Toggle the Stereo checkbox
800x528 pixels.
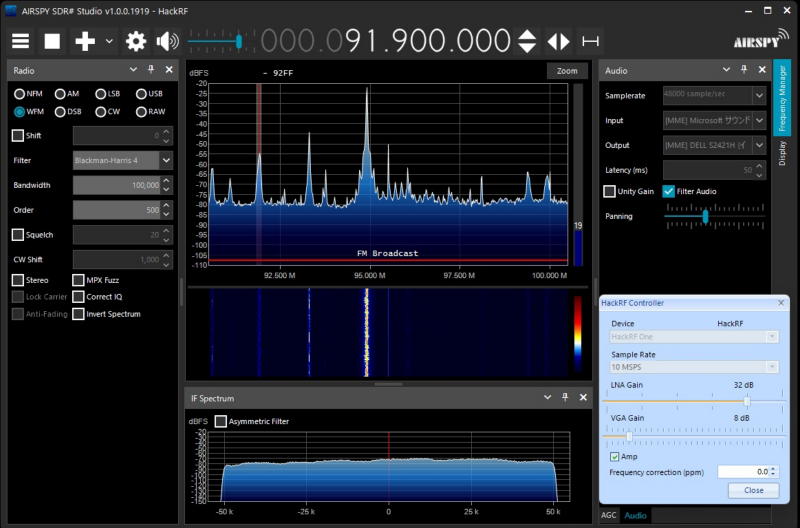(18, 280)
